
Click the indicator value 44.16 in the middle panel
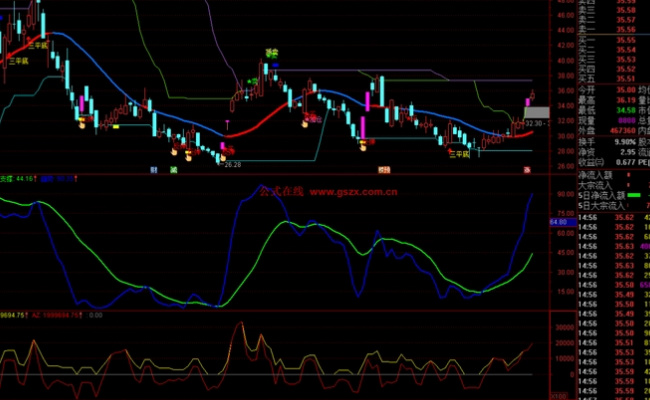(x=24, y=179)
